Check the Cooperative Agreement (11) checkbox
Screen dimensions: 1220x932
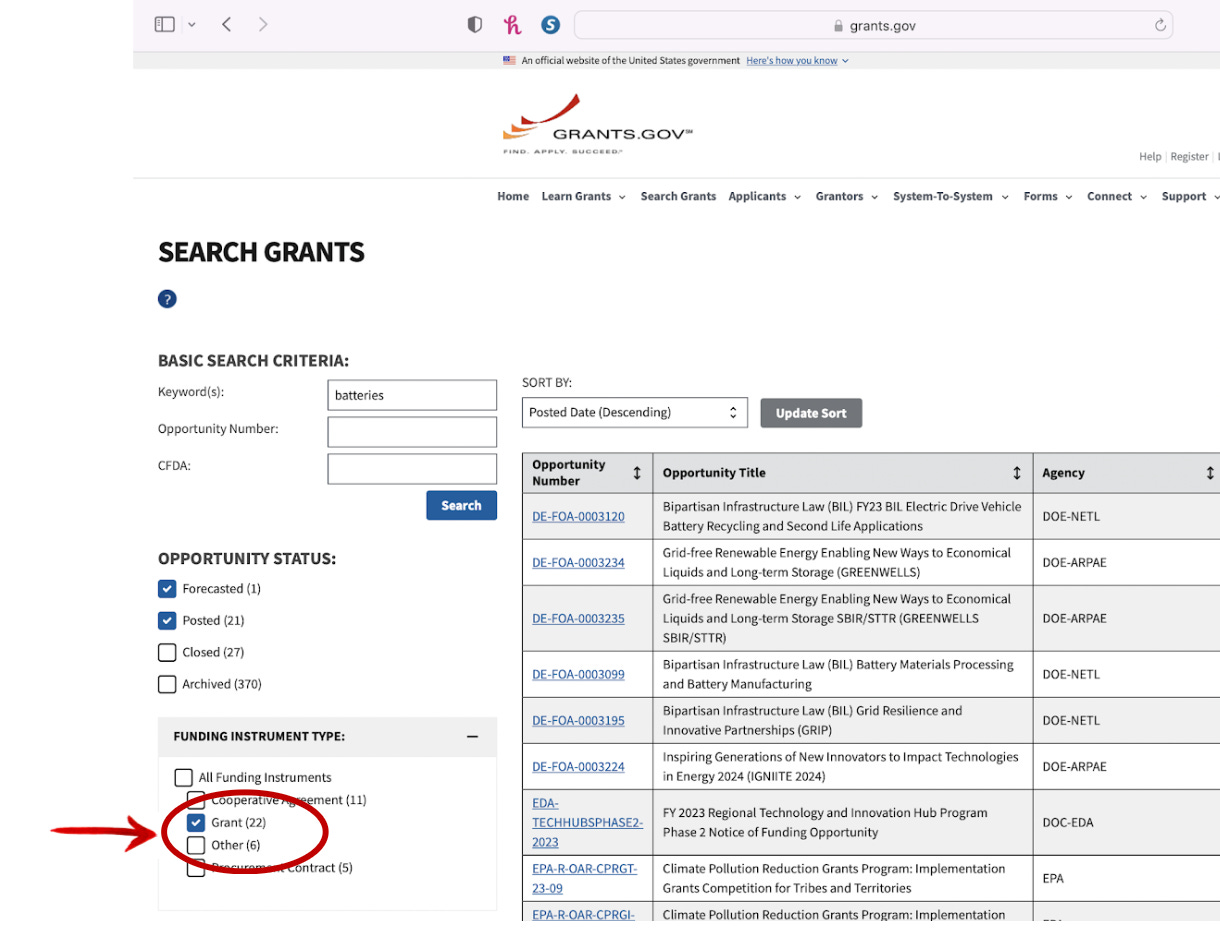196,801
